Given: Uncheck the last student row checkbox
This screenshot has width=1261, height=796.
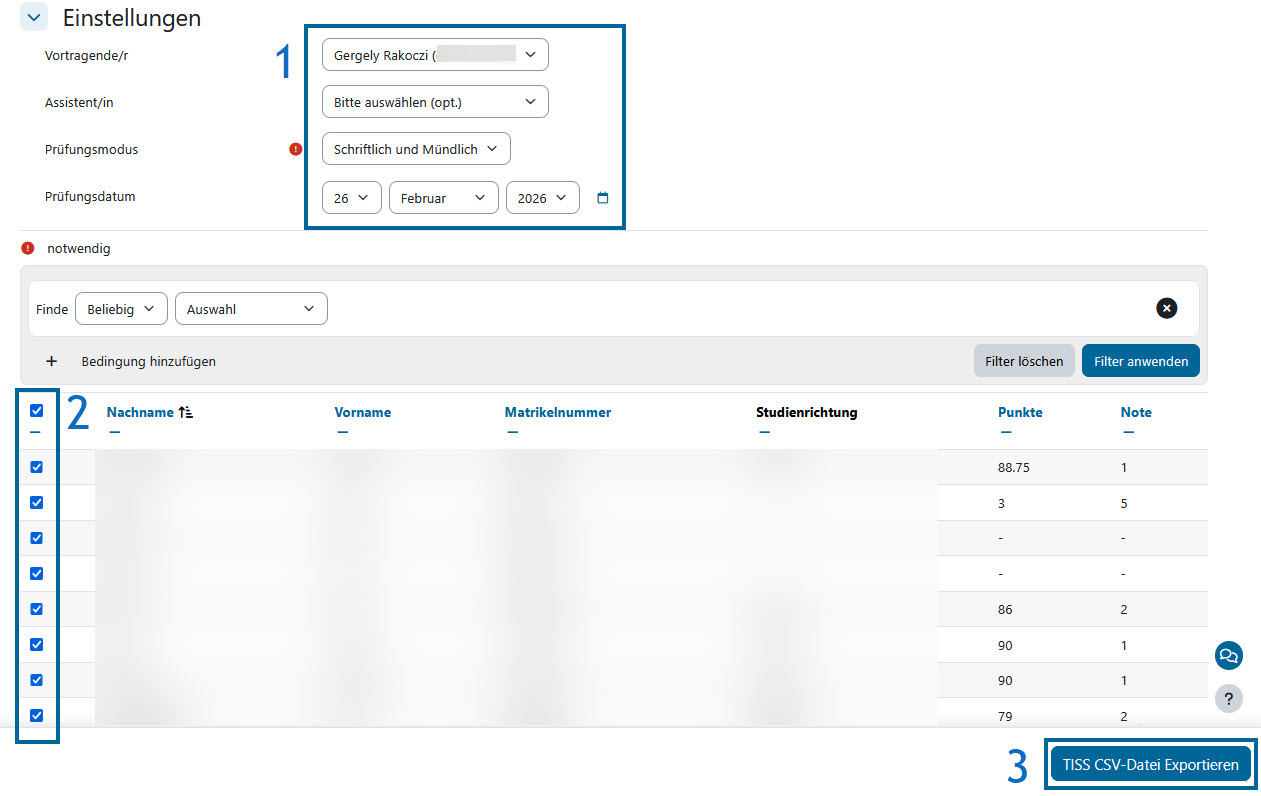Looking at the screenshot, I should 36,715.
